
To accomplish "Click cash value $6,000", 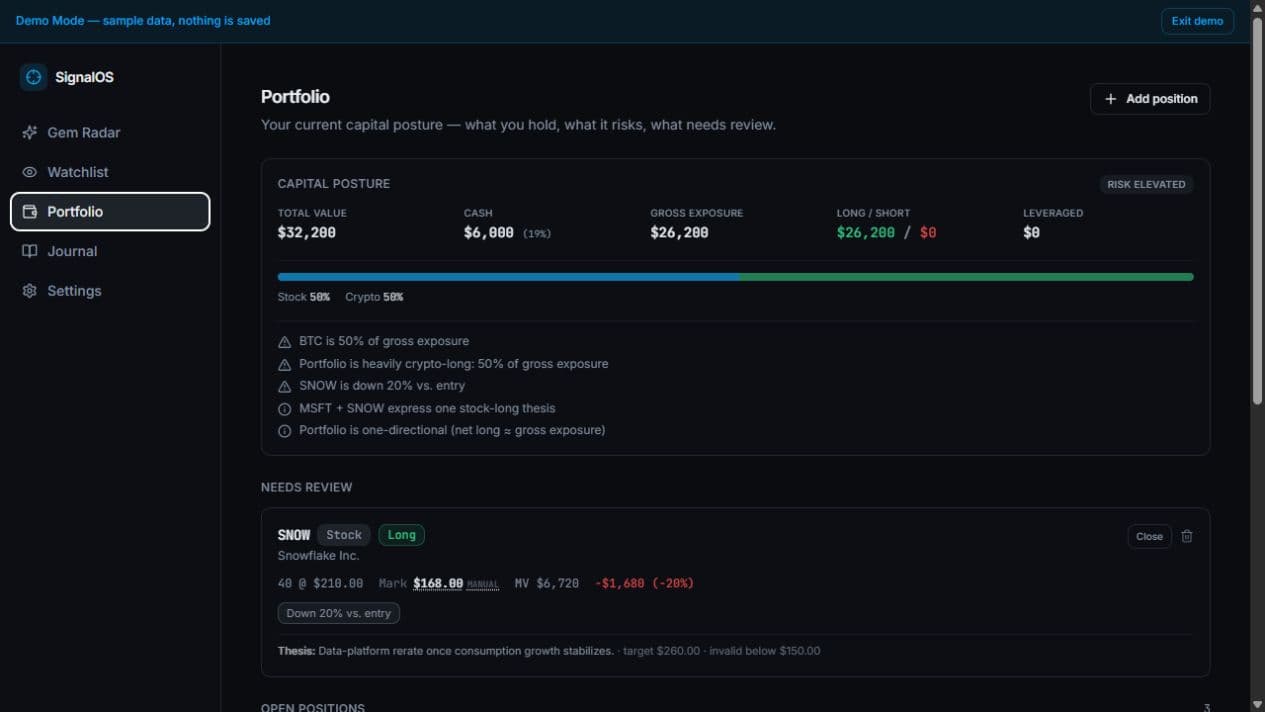I will tap(489, 232).
